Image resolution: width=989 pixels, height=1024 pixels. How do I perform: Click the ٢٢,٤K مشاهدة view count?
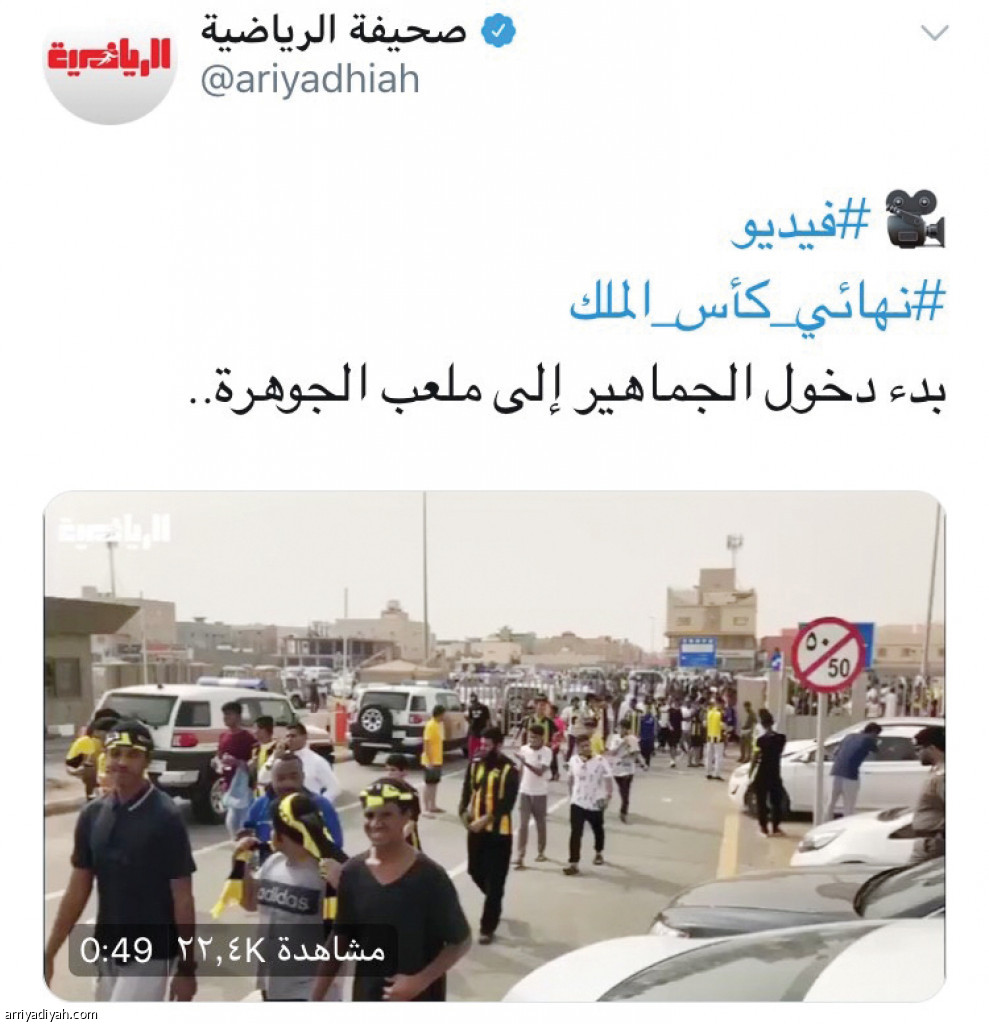click(x=281, y=950)
